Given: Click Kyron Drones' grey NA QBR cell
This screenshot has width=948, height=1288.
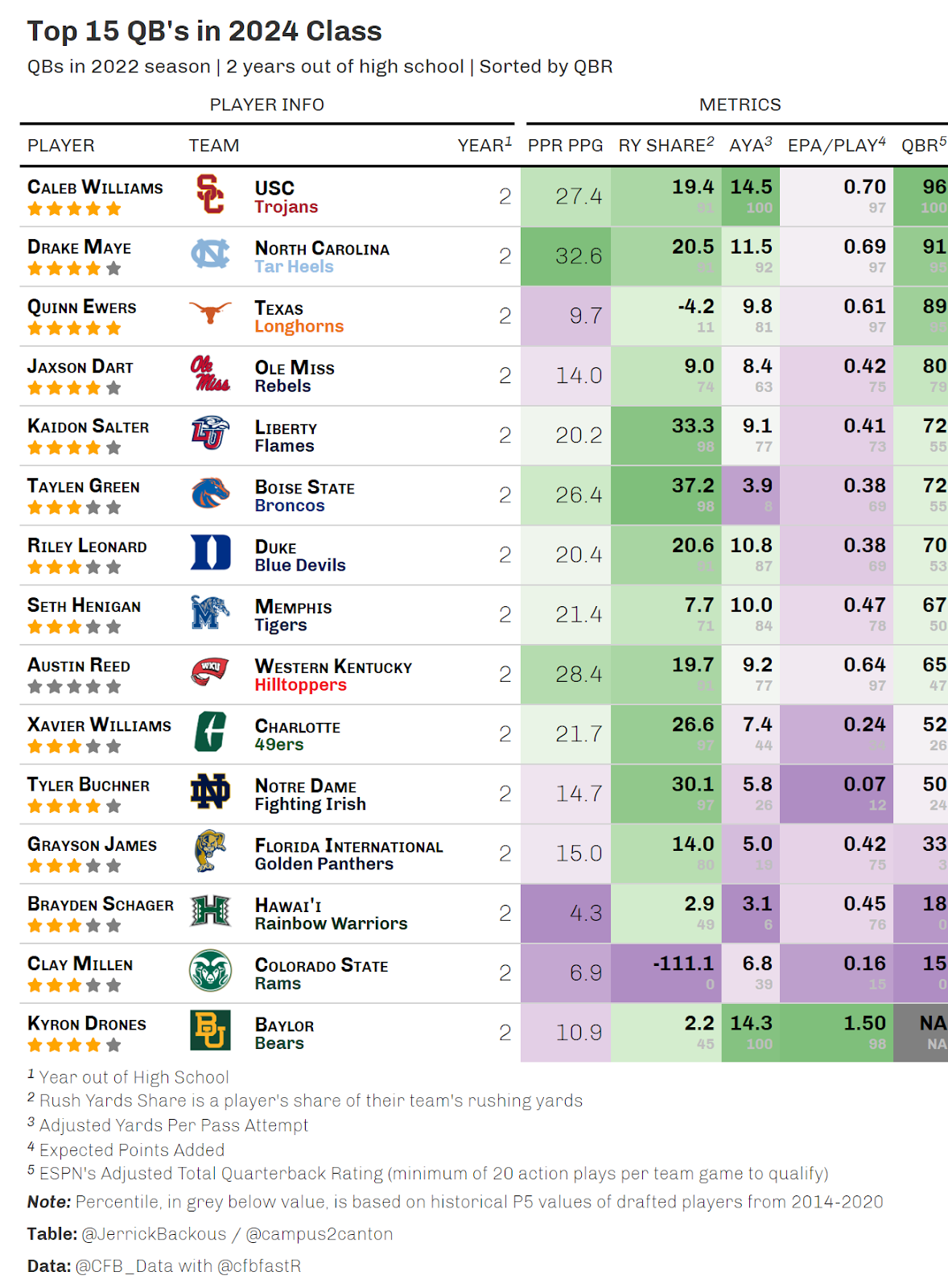Looking at the screenshot, I should tap(921, 1032).
